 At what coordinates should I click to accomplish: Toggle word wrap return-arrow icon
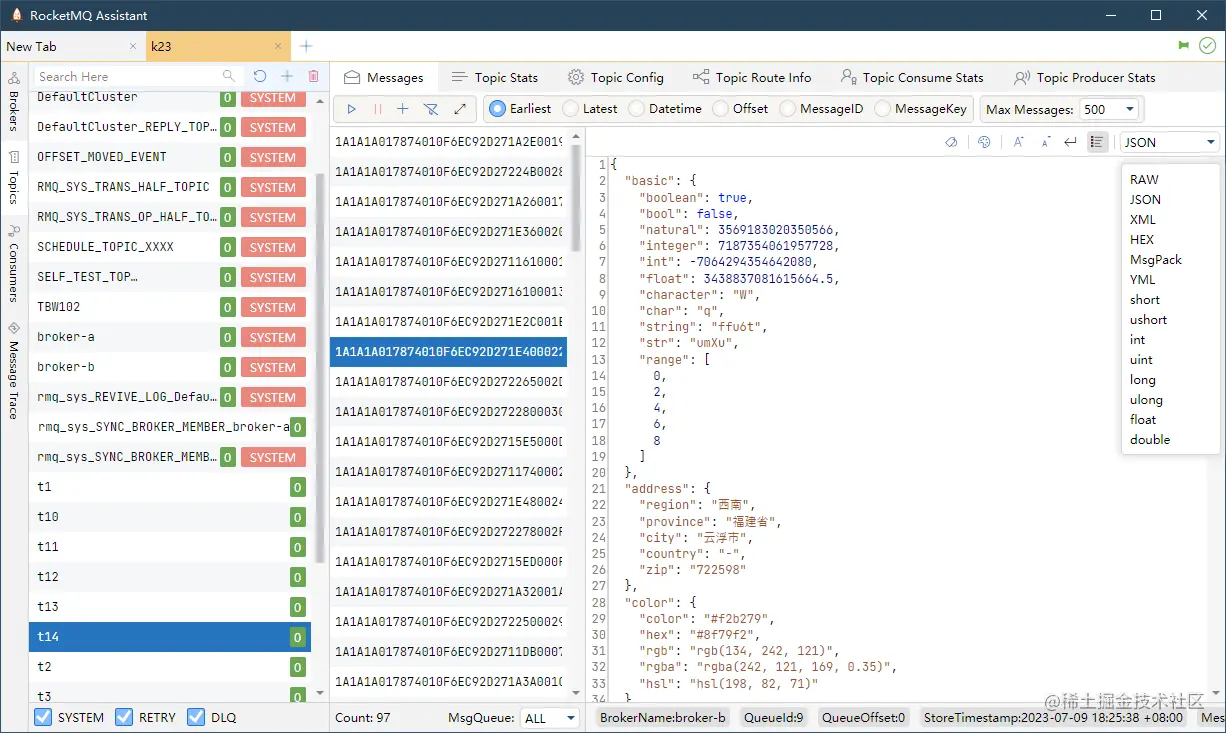pyautogui.click(x=1070, y=142)
